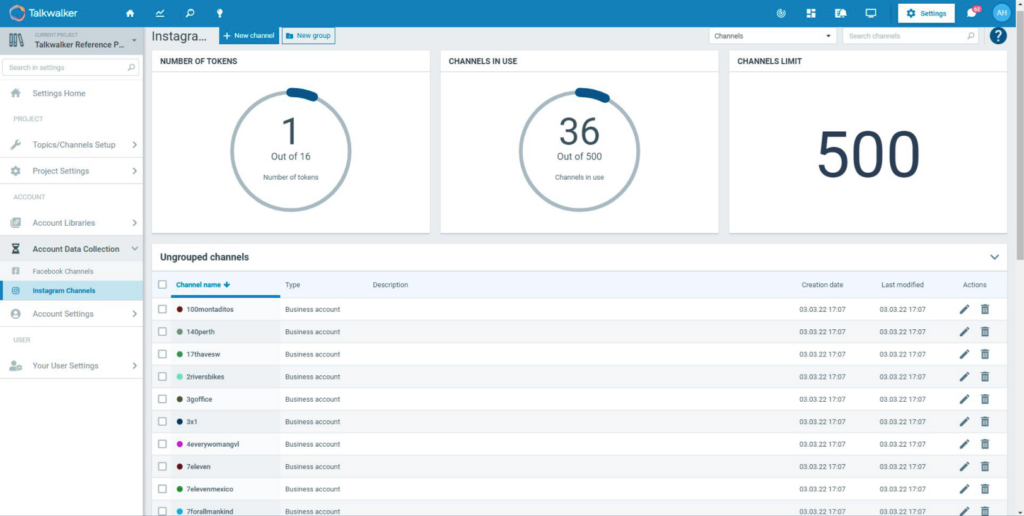The image size is (1024, 516).
Task: Open the search magnifier icon in top bar
Action: pyautogui.click(x=189, y=13)
